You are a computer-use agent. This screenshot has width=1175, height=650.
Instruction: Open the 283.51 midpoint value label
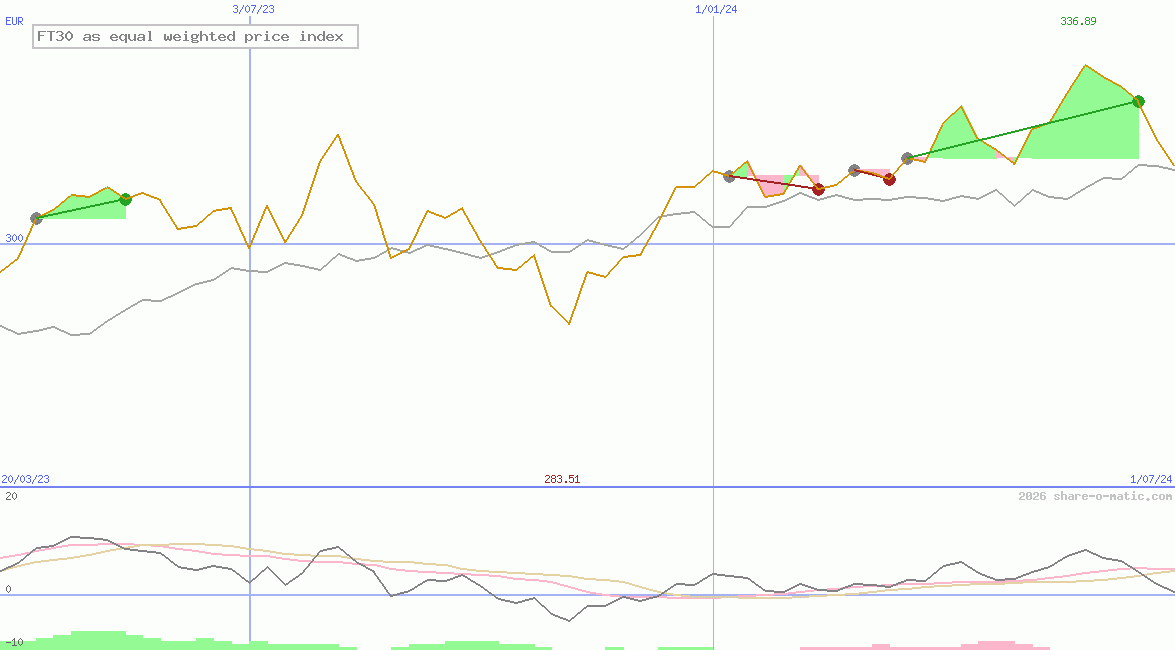point(561,479)
